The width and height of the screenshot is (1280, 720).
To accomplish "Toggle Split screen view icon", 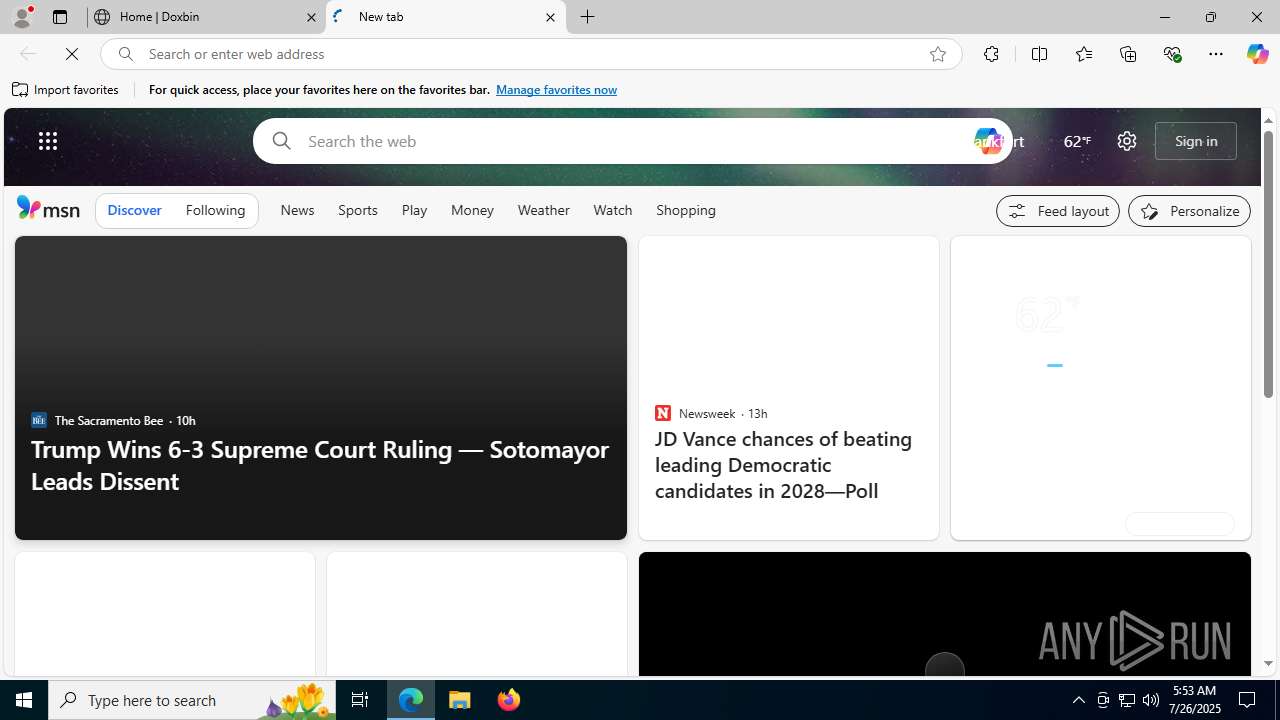I will [1039, 54].
